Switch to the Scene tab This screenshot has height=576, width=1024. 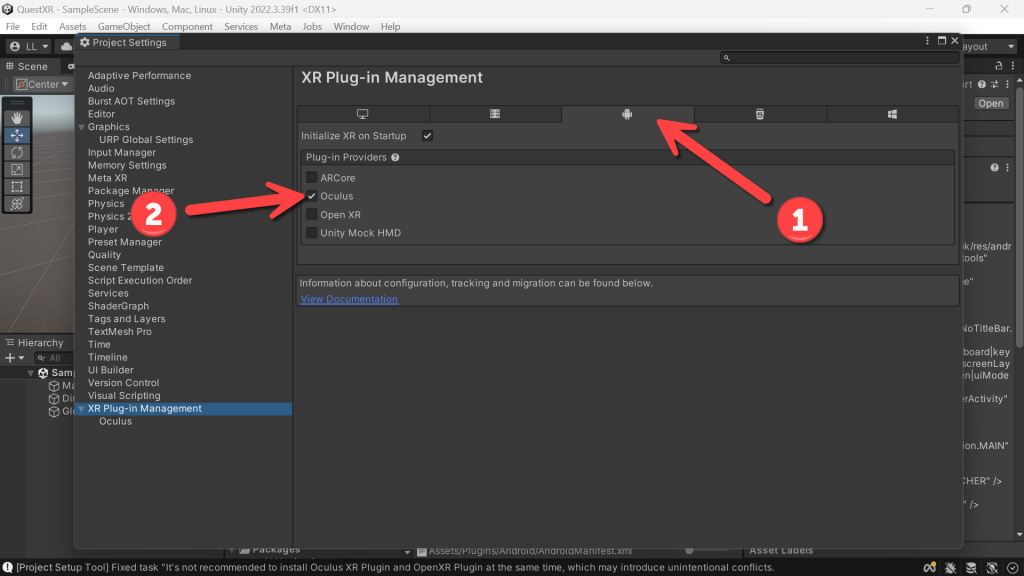(x=27, y=67)
